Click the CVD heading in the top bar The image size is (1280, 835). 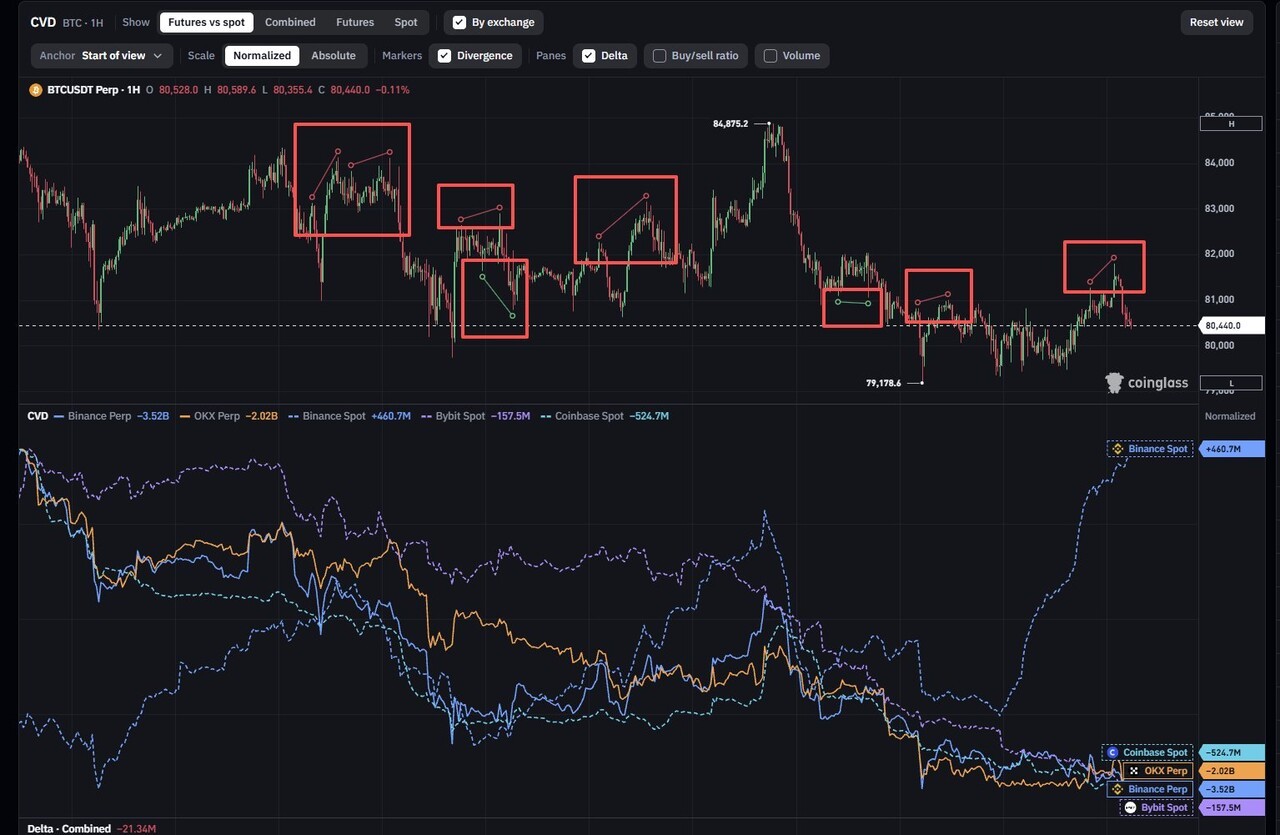[42, 22]
